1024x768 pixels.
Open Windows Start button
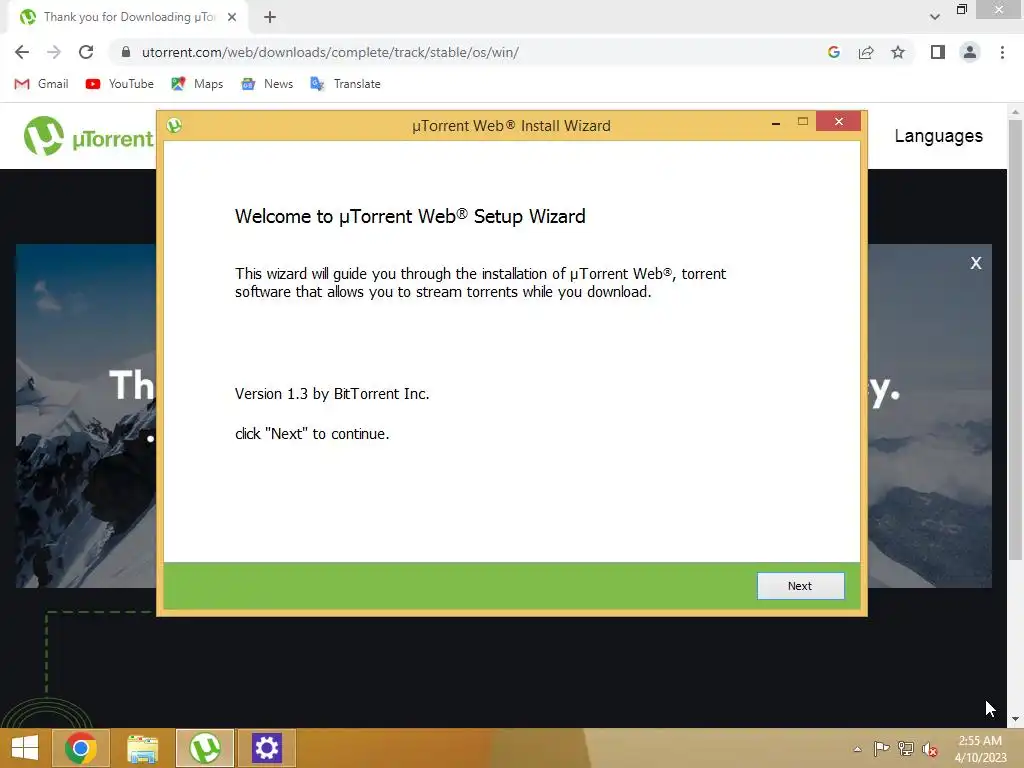[x=25, y=748]
